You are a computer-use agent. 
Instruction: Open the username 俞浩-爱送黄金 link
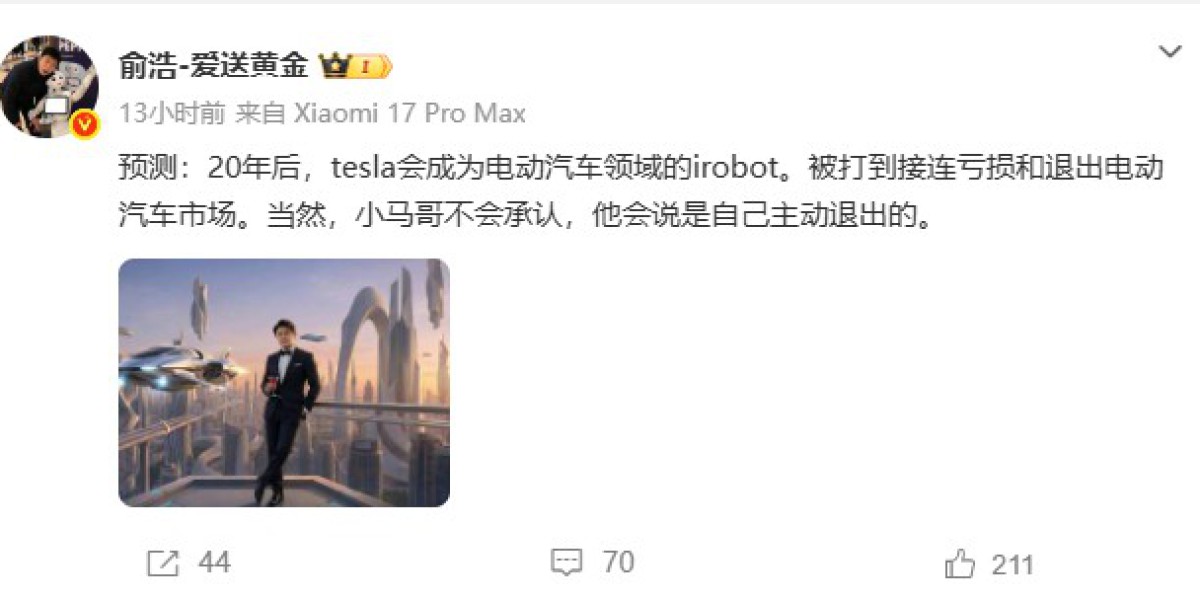tap(213, 67)
